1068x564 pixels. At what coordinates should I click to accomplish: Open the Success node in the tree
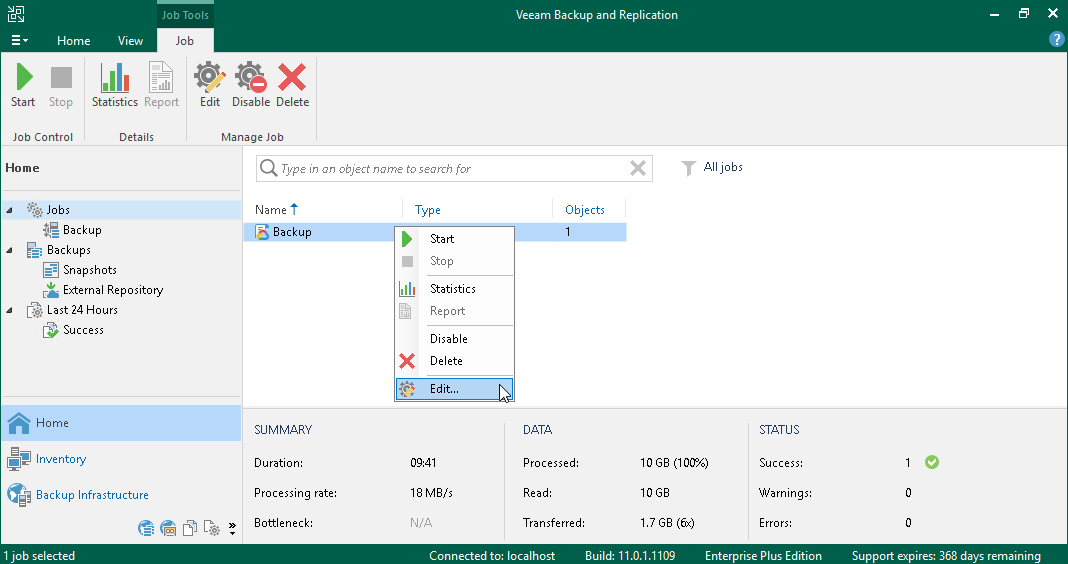(x=83, y=330)
